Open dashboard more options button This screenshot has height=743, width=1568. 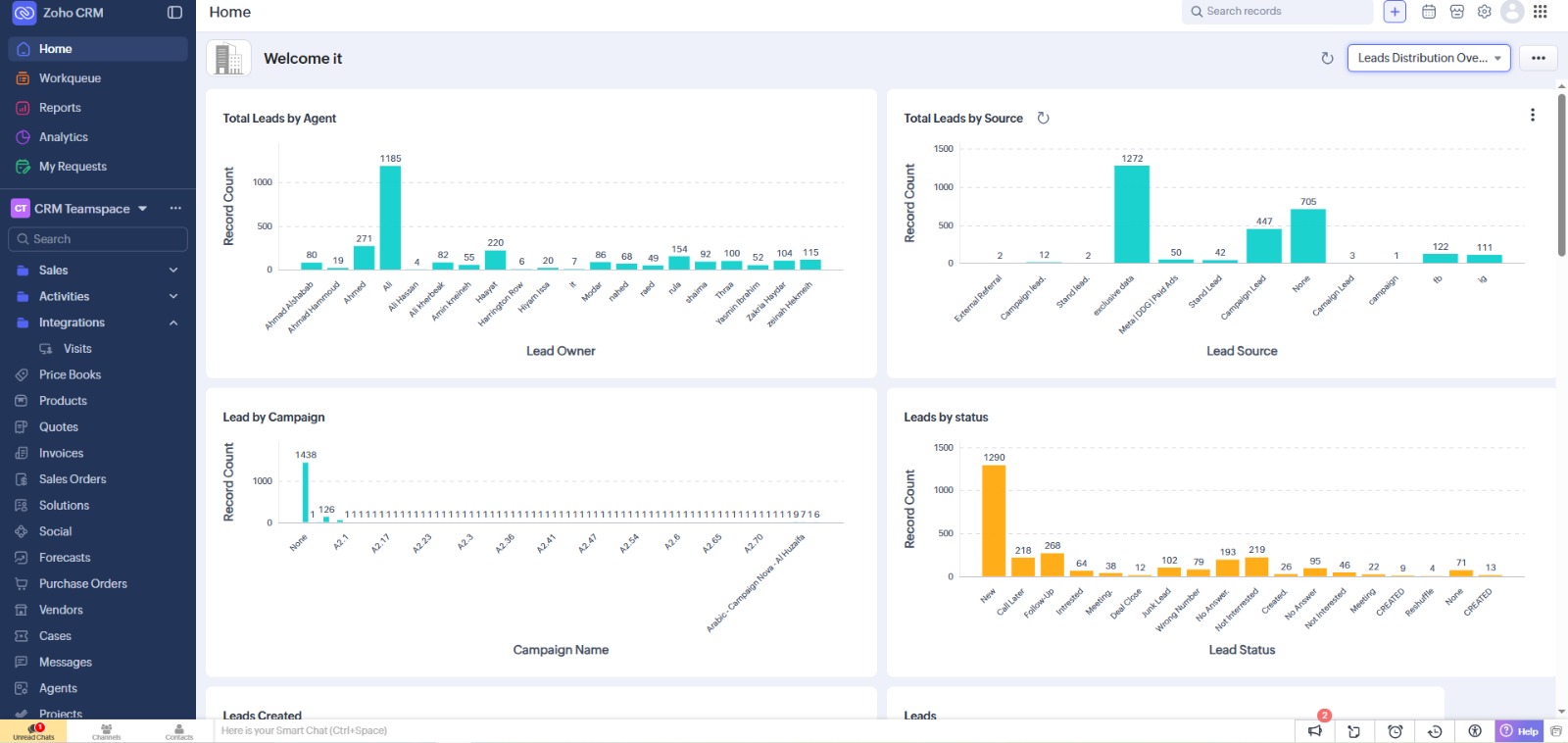pos(1539,58)
